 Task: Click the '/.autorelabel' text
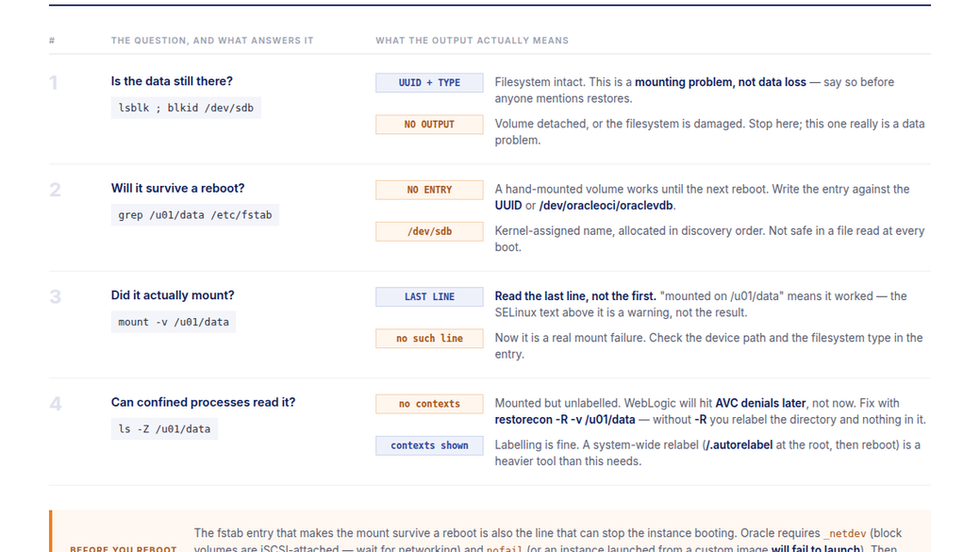click(739, 445)
